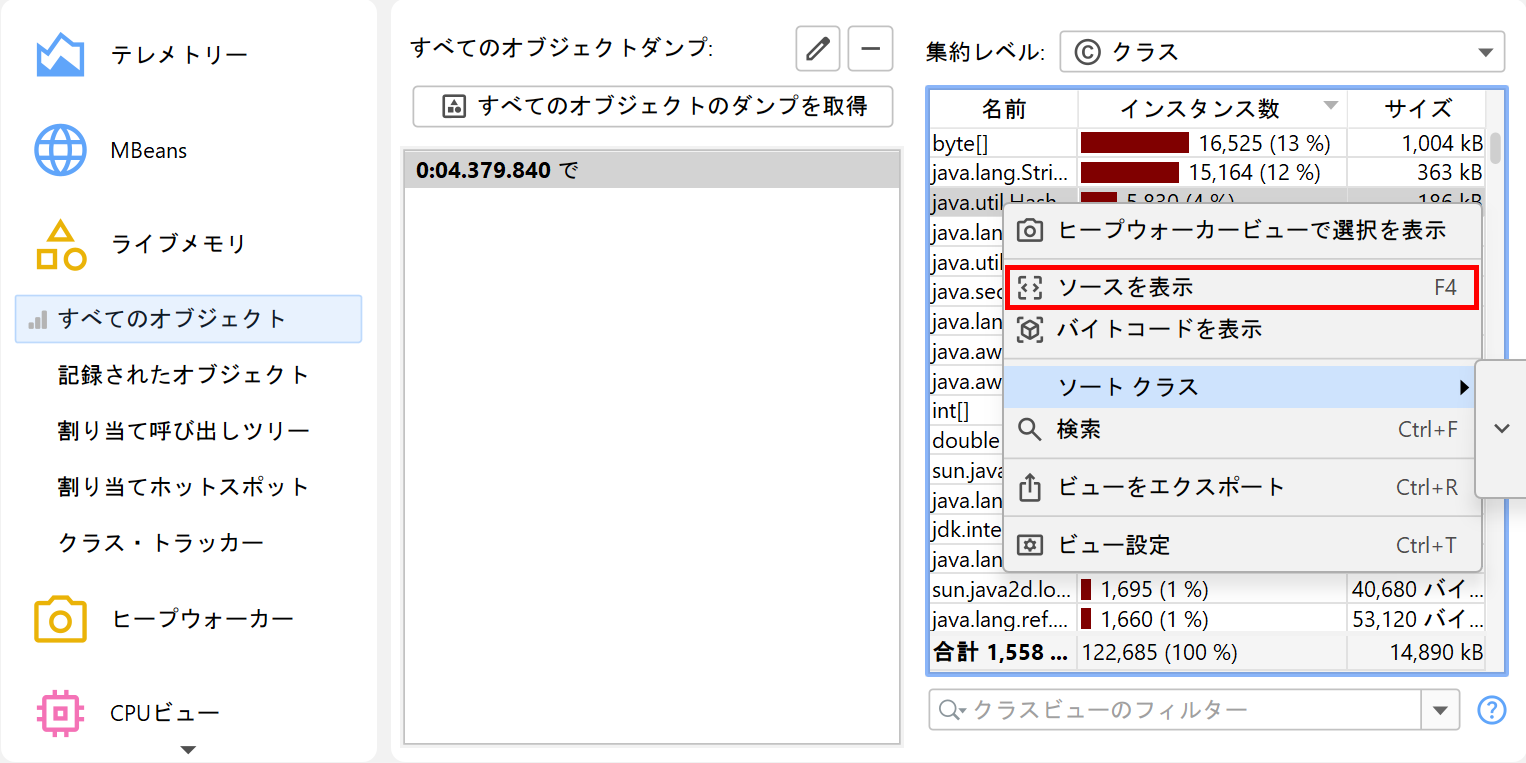Click the settings icon beside ビュー設定
The width and height of the screenshot is (1526, 763).
[1030, 545]
